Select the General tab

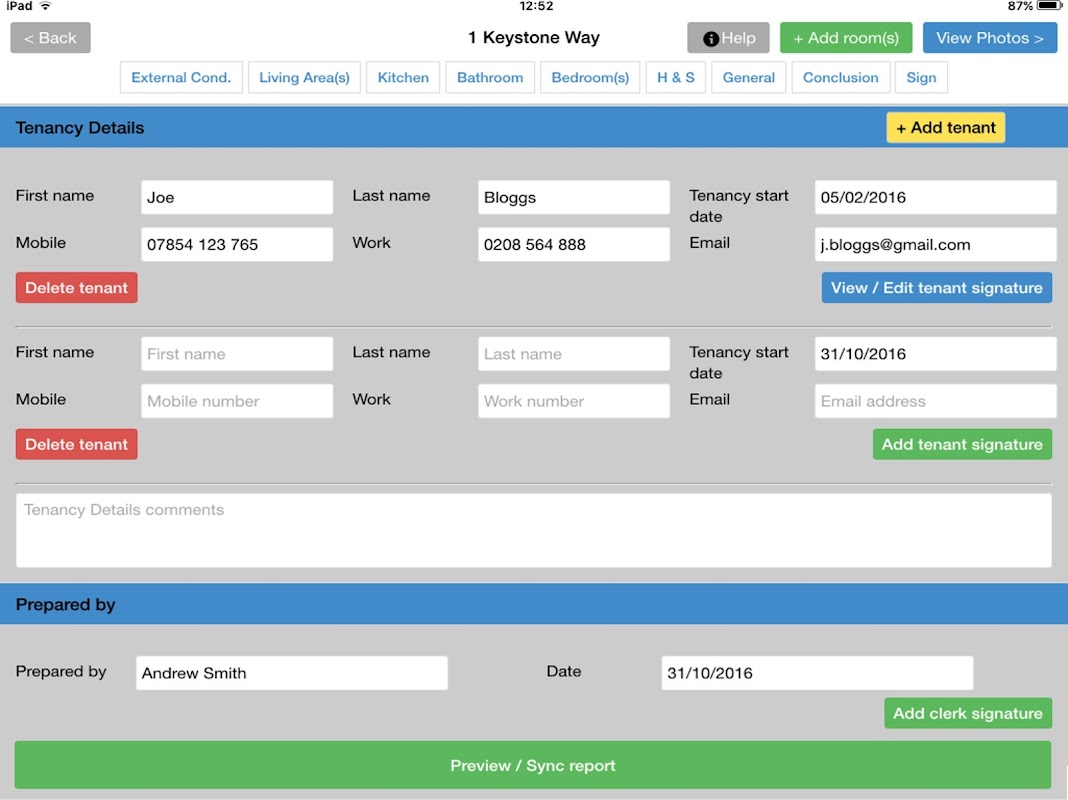[749, 78]
